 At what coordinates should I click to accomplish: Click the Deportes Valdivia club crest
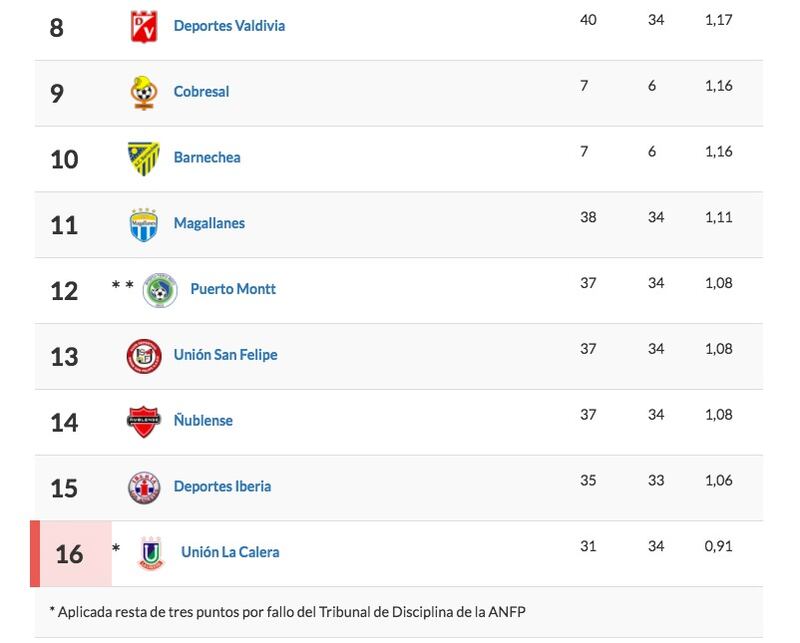click(144, 27)
